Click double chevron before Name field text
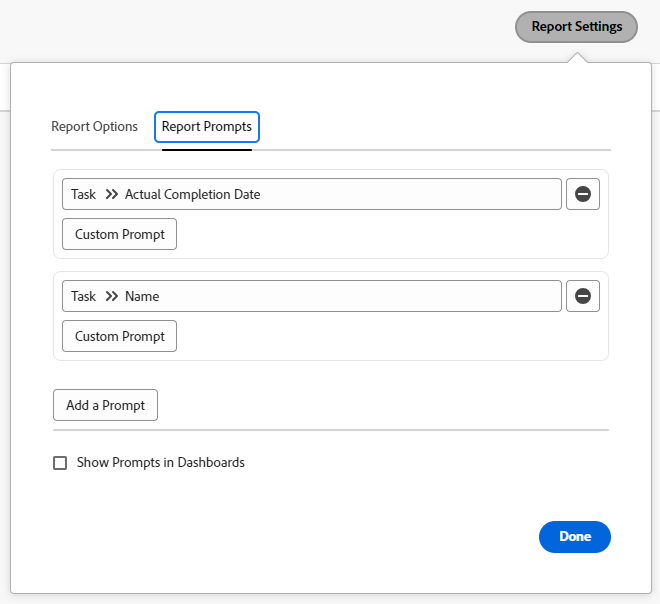 pyautogui.click(x=111, y=296)
